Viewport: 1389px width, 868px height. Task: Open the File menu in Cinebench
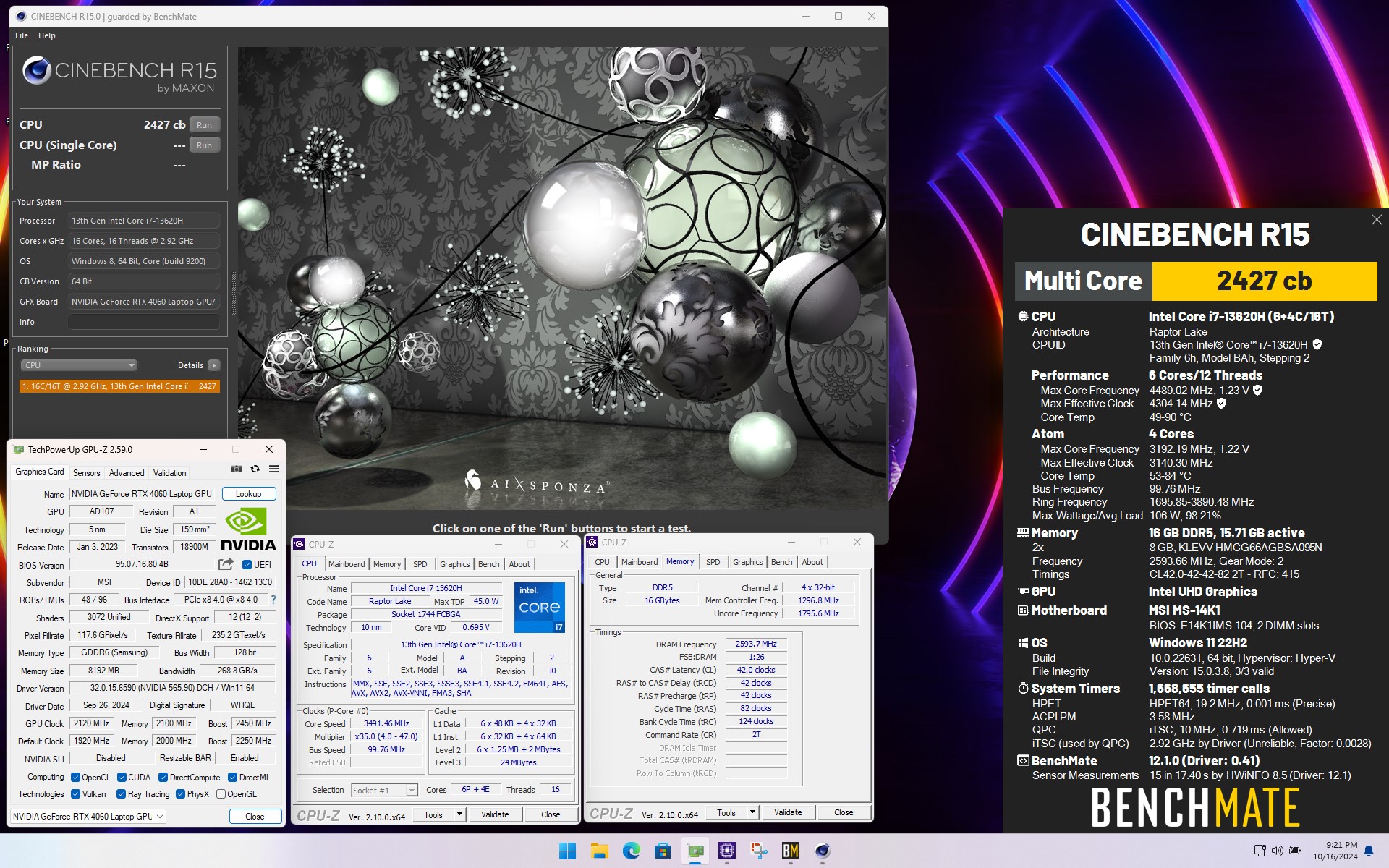[x=22, y=35]
